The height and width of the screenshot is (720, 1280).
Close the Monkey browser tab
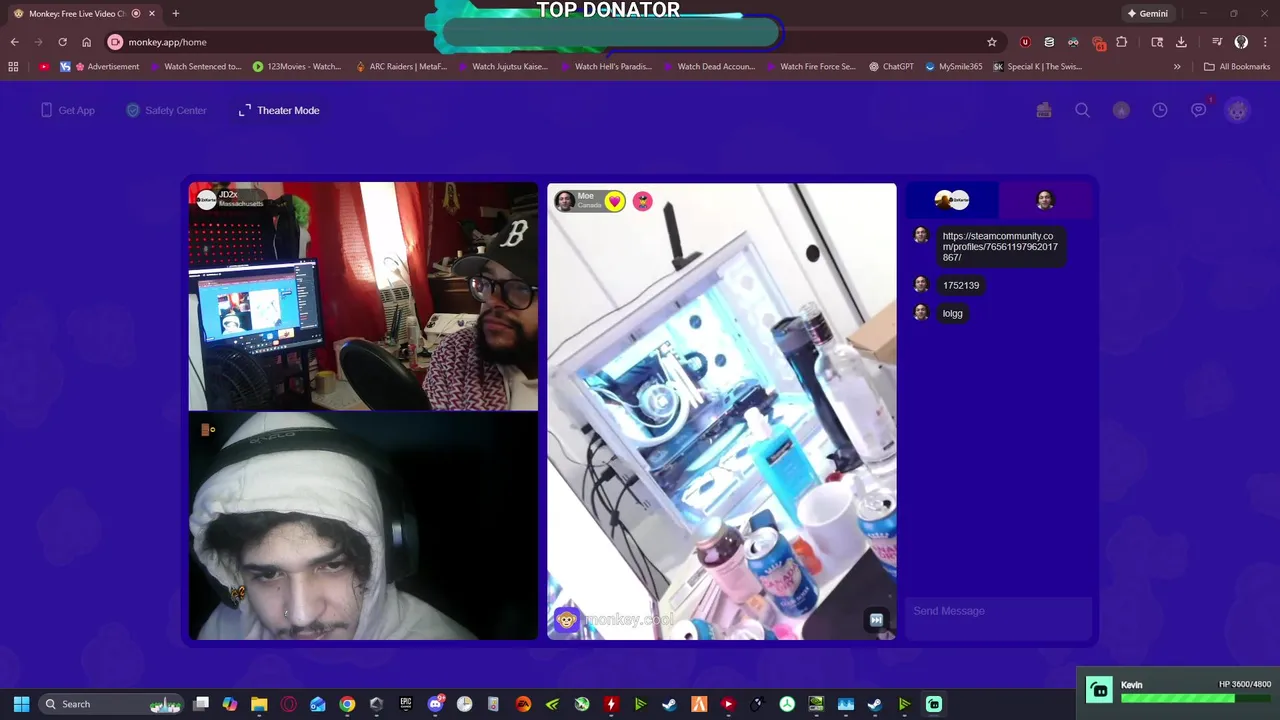click(x=151, y=13)
